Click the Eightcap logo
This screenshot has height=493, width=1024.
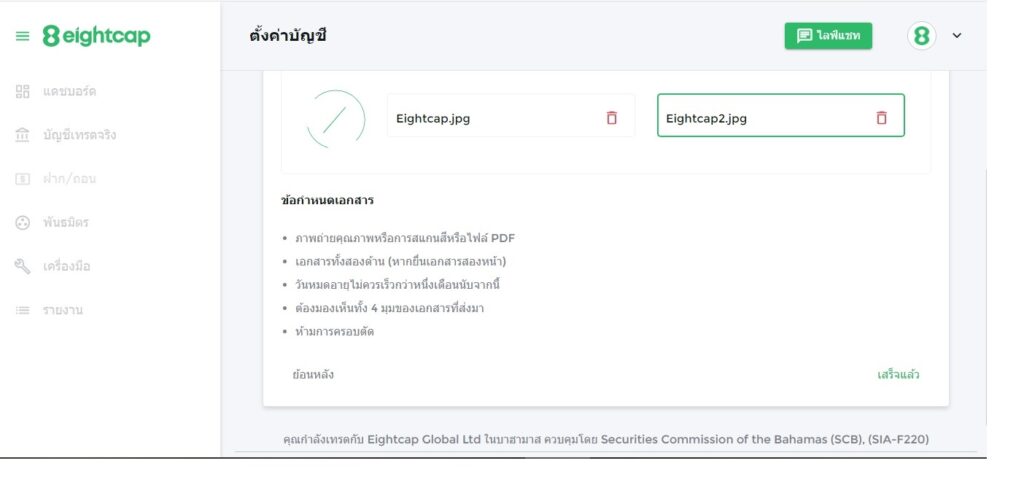[x=97, y=36]
